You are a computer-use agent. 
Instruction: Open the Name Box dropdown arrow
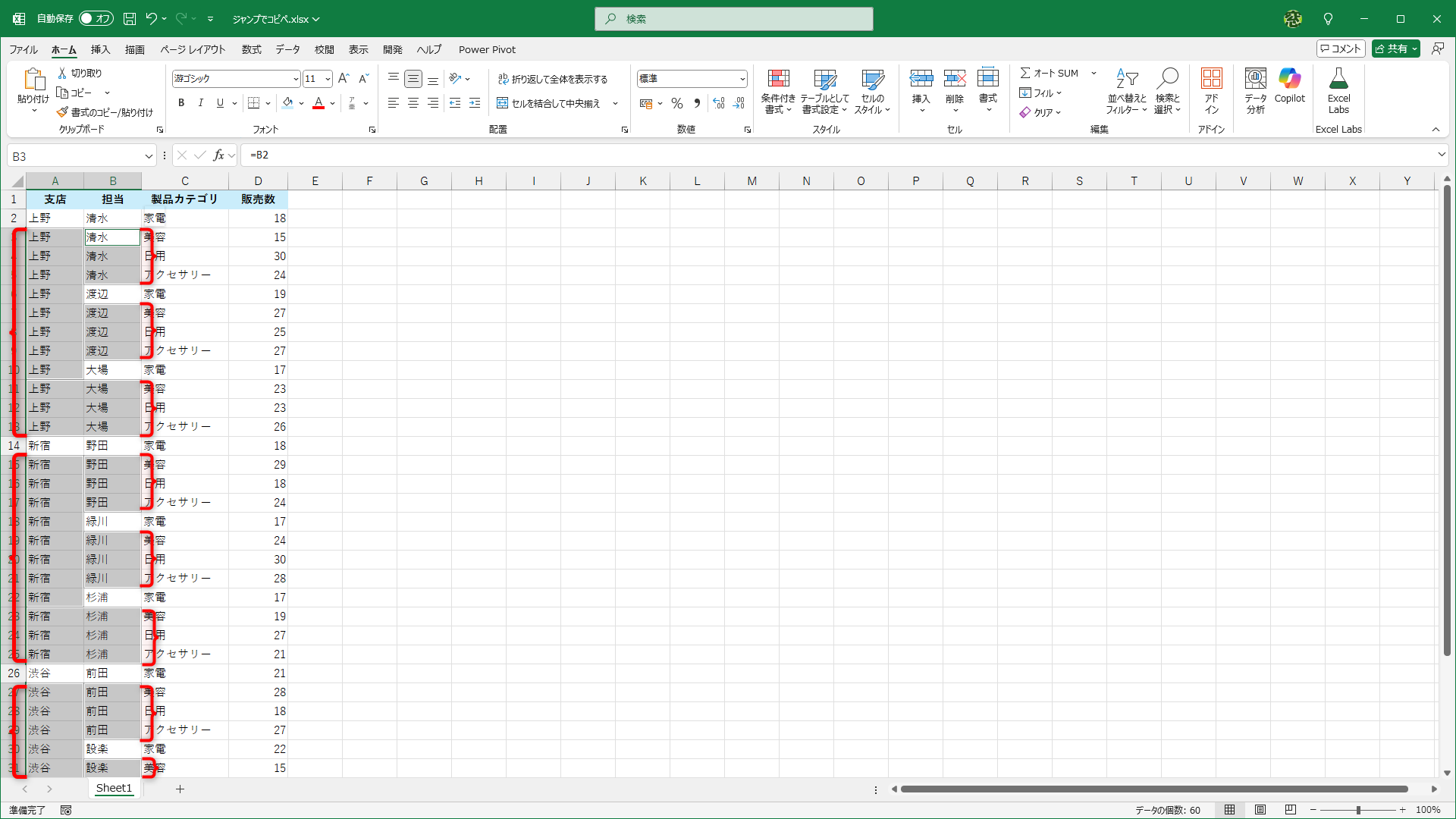pyautogui.click(x=149, y=156)
